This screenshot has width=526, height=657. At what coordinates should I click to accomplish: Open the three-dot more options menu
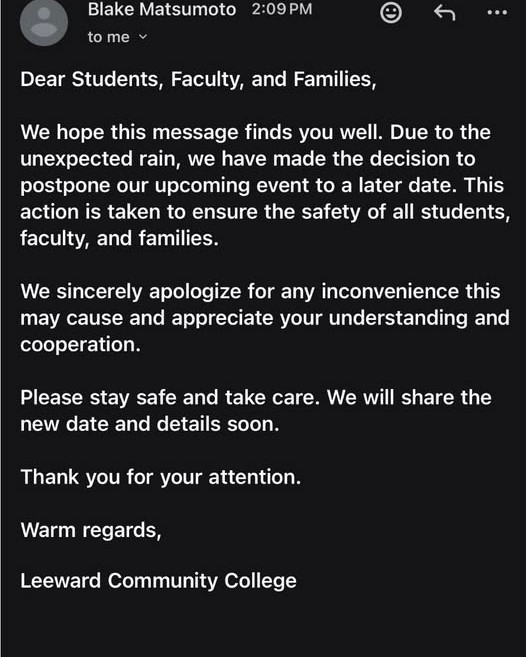(x=497, y=13)
